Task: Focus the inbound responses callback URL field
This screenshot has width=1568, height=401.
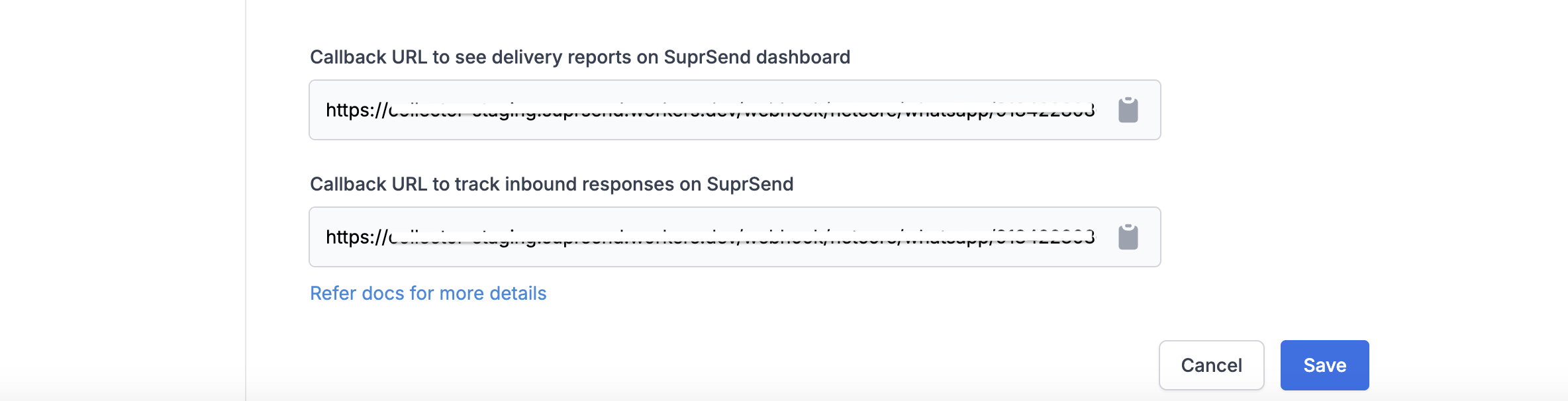Action: point(735,237)
